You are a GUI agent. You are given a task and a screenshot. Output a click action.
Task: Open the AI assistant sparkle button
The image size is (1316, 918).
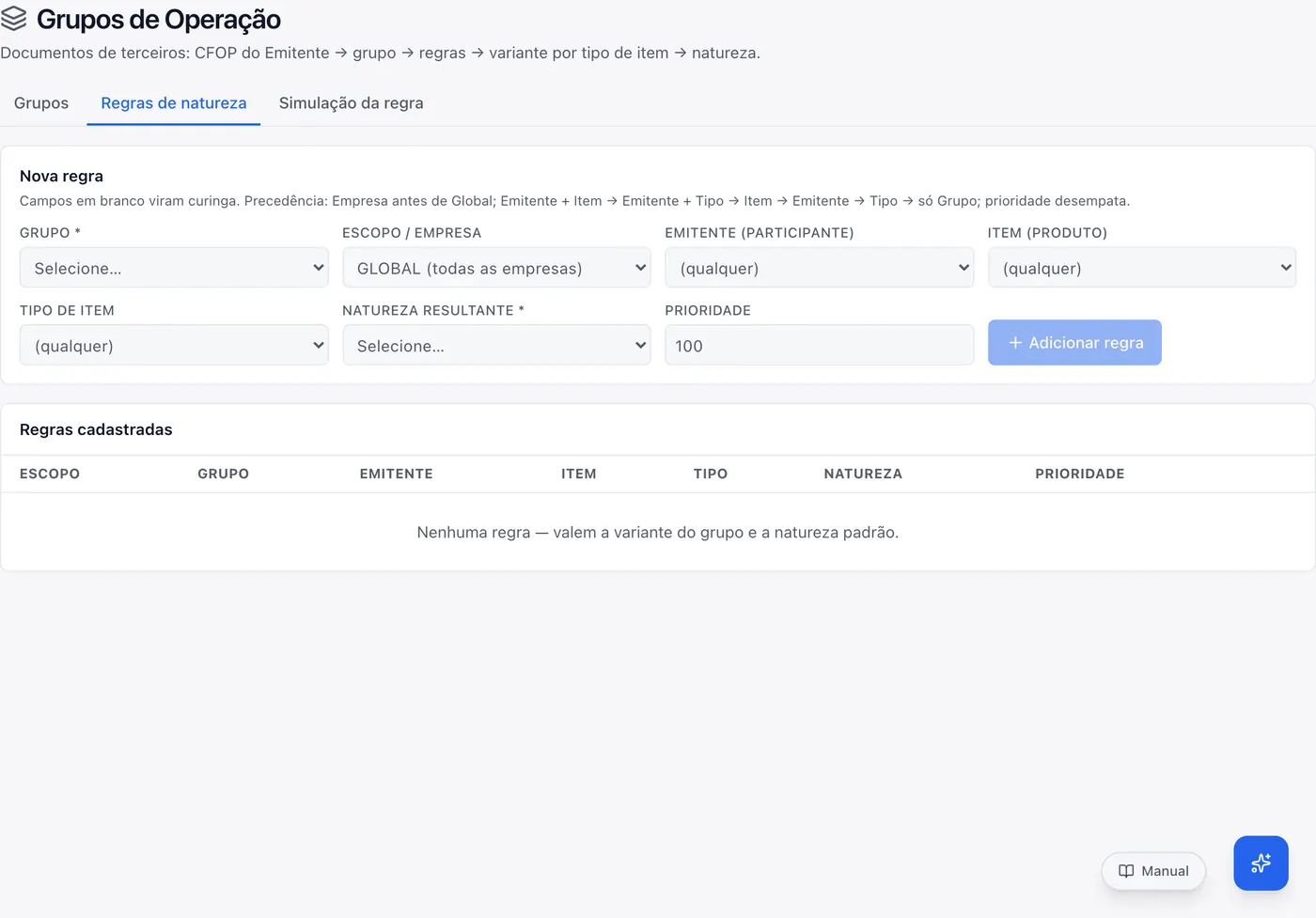point(1261,863)
